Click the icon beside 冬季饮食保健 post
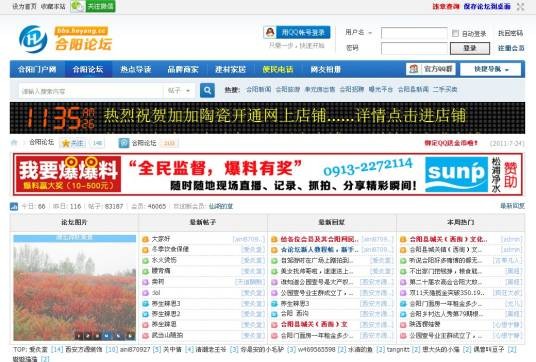The height and width of the screenshot is (362, 536). 145,250
